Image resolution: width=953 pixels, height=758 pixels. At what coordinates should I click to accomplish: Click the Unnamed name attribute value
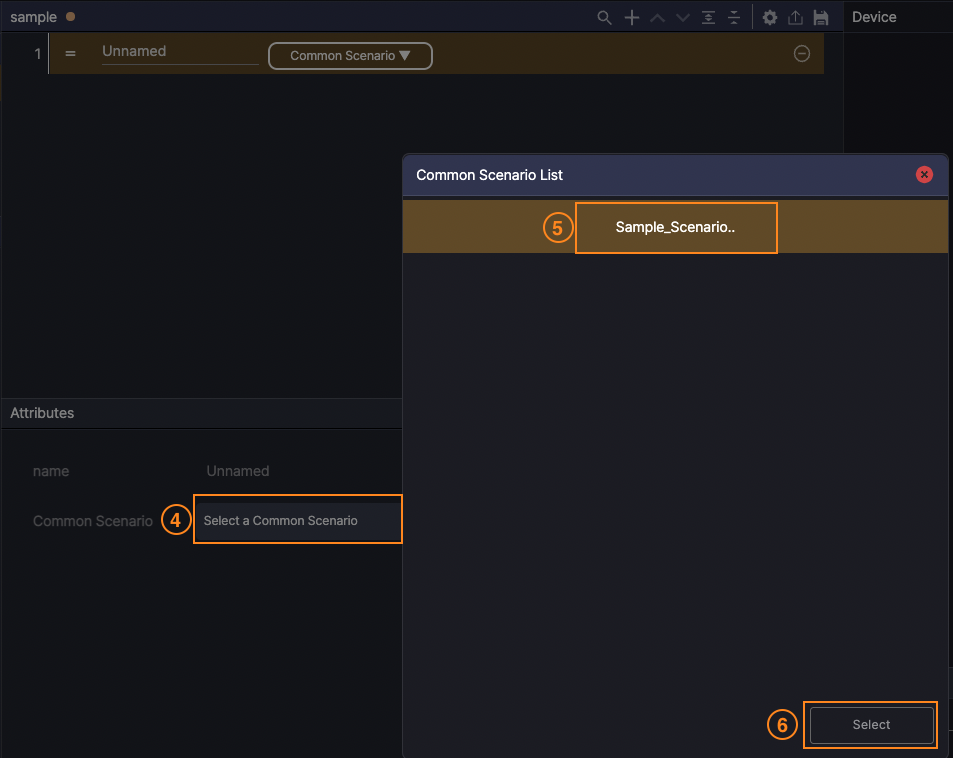tap(238, 471)
